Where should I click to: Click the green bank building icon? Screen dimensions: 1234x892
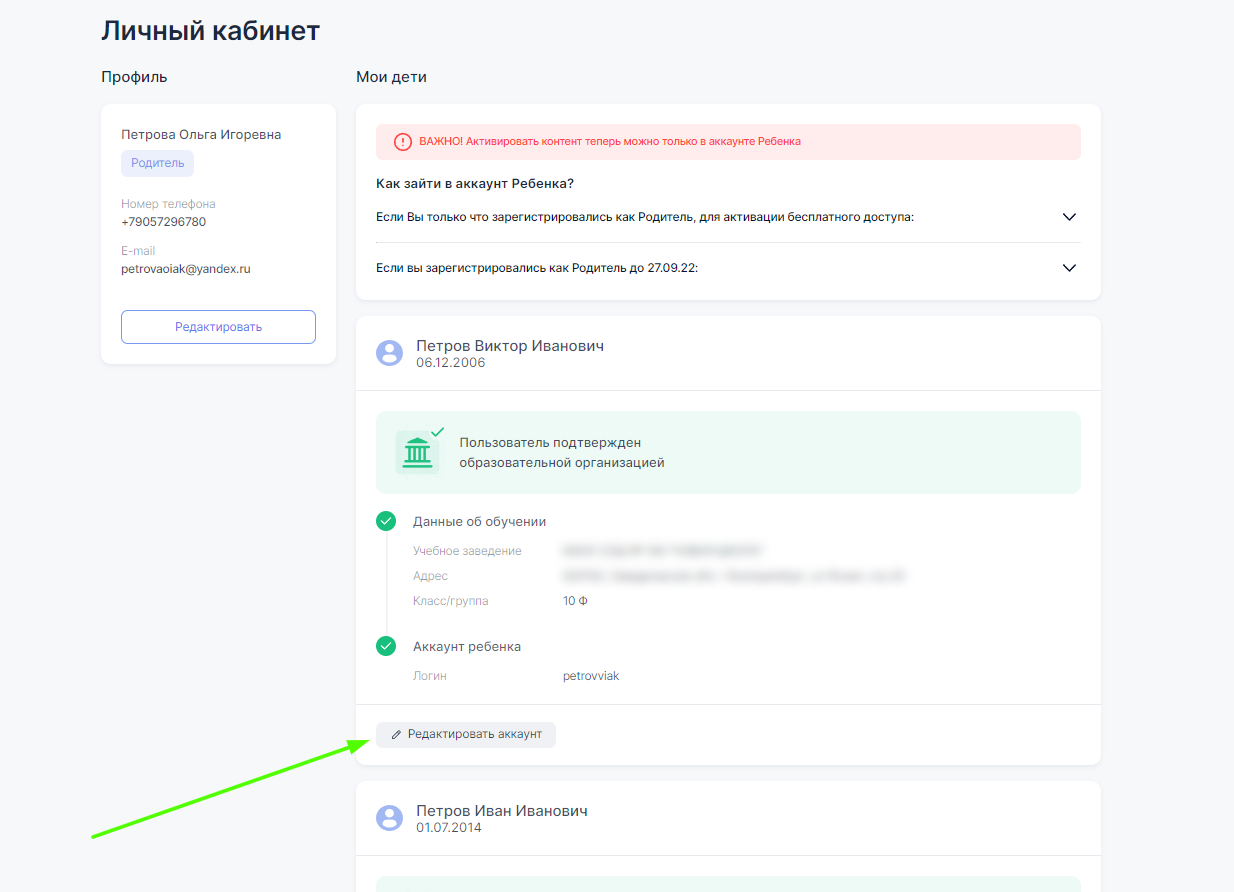click(417, 453)
